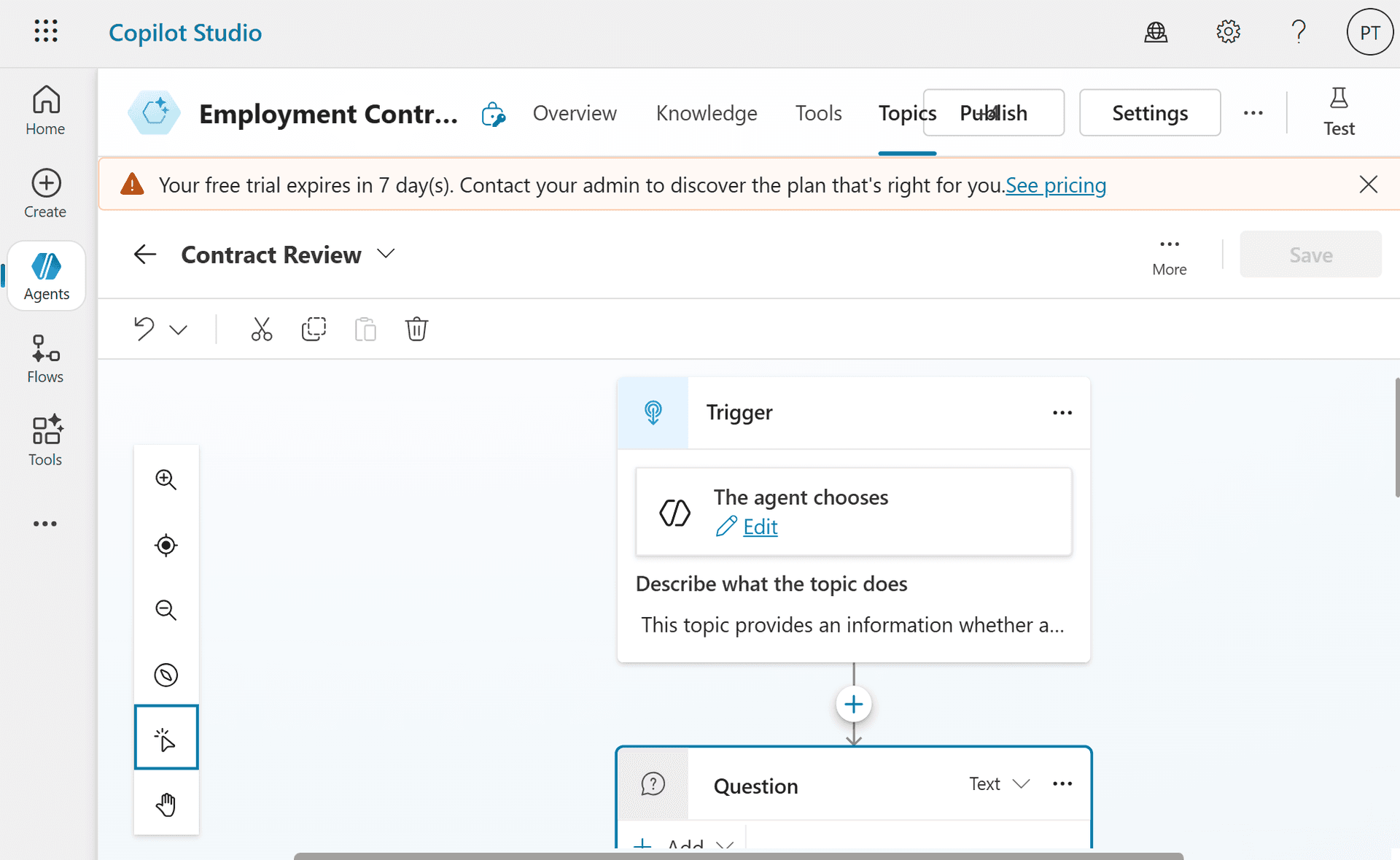Open Create in the sidebar
This screenshot has width=1400, height=860.
click(x=45, y=193)
